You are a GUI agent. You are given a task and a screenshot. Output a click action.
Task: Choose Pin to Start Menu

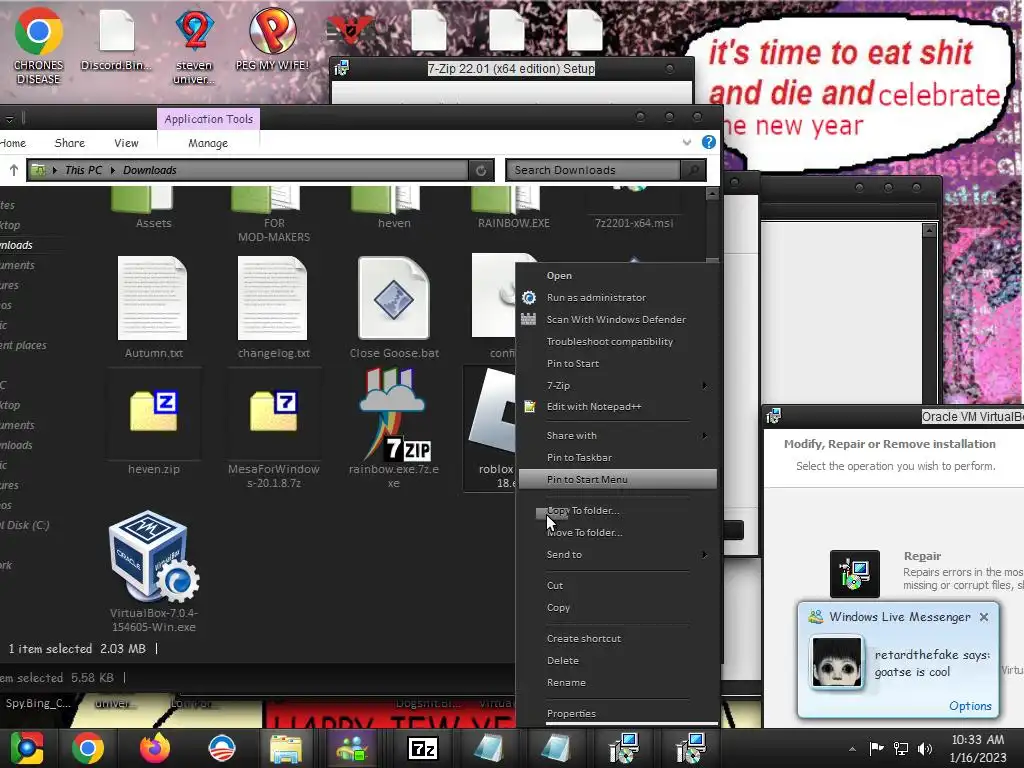(618, 479)
